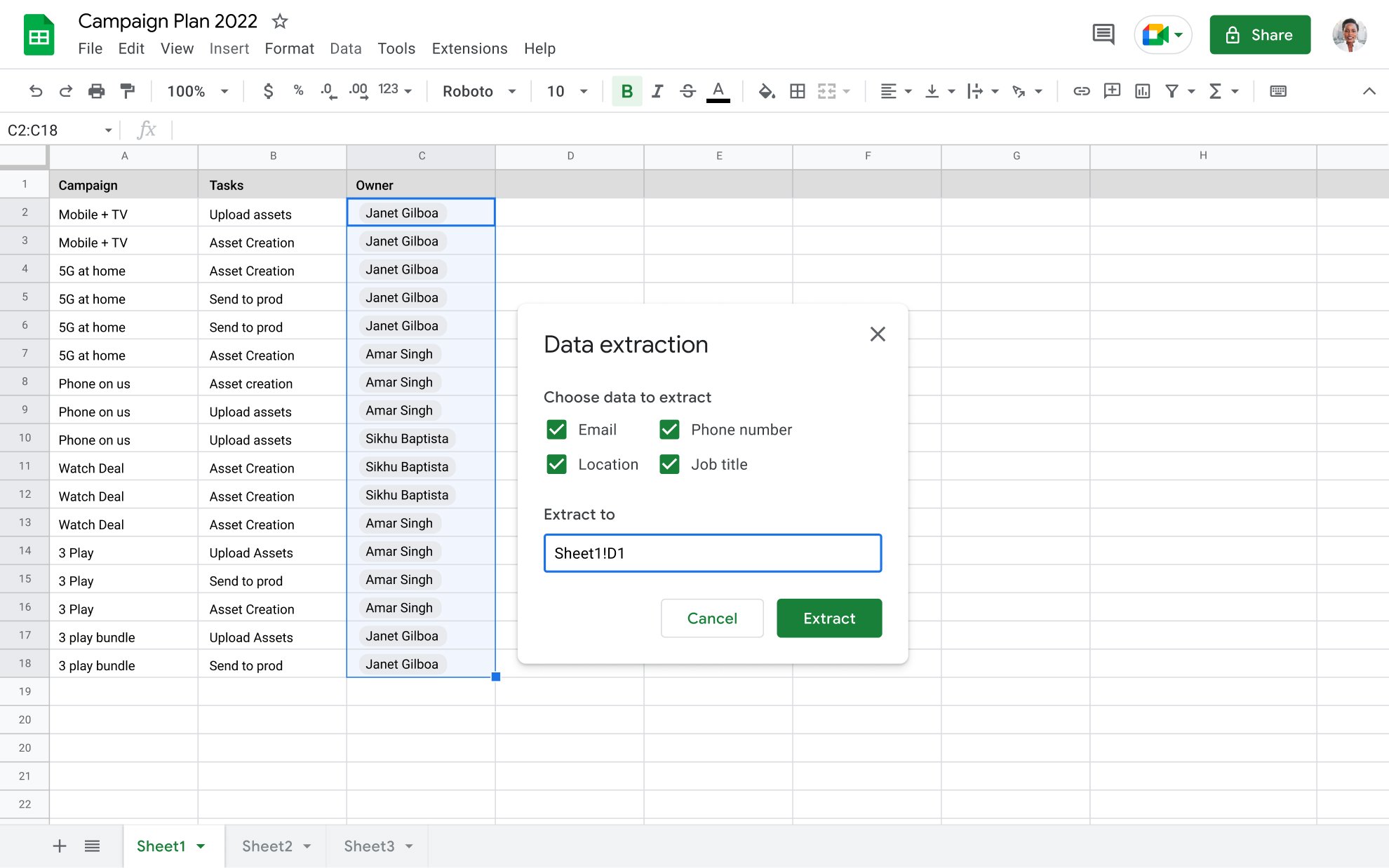The image size is (1389, 868).
Task: Uncheck the Email checkbox
Action: 556,429
